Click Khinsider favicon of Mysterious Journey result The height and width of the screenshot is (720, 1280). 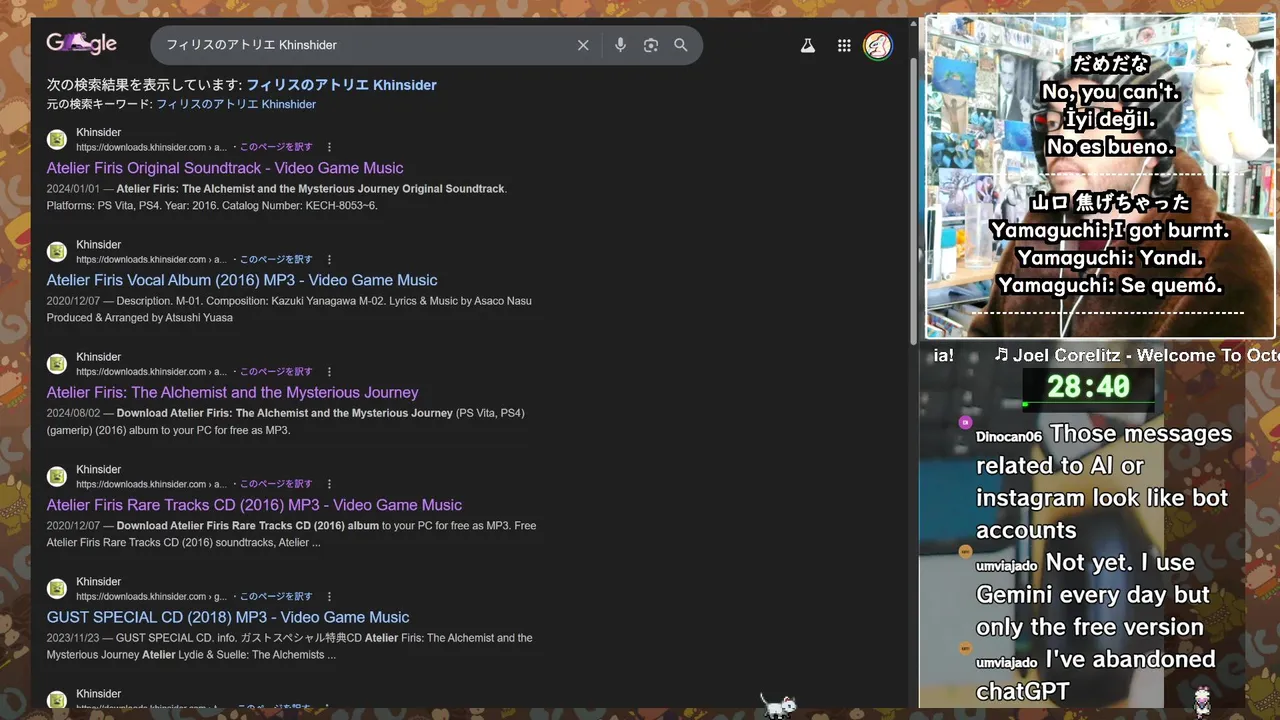[x=57, y=363]
